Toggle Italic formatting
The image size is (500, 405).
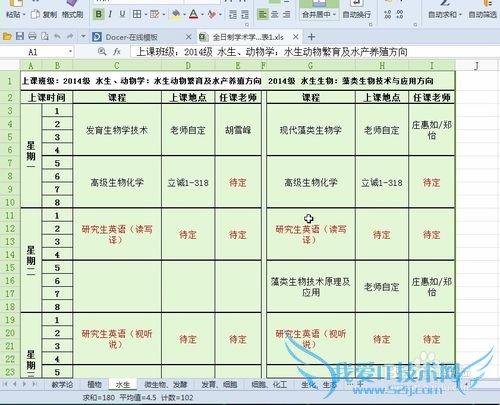[110, 14]
